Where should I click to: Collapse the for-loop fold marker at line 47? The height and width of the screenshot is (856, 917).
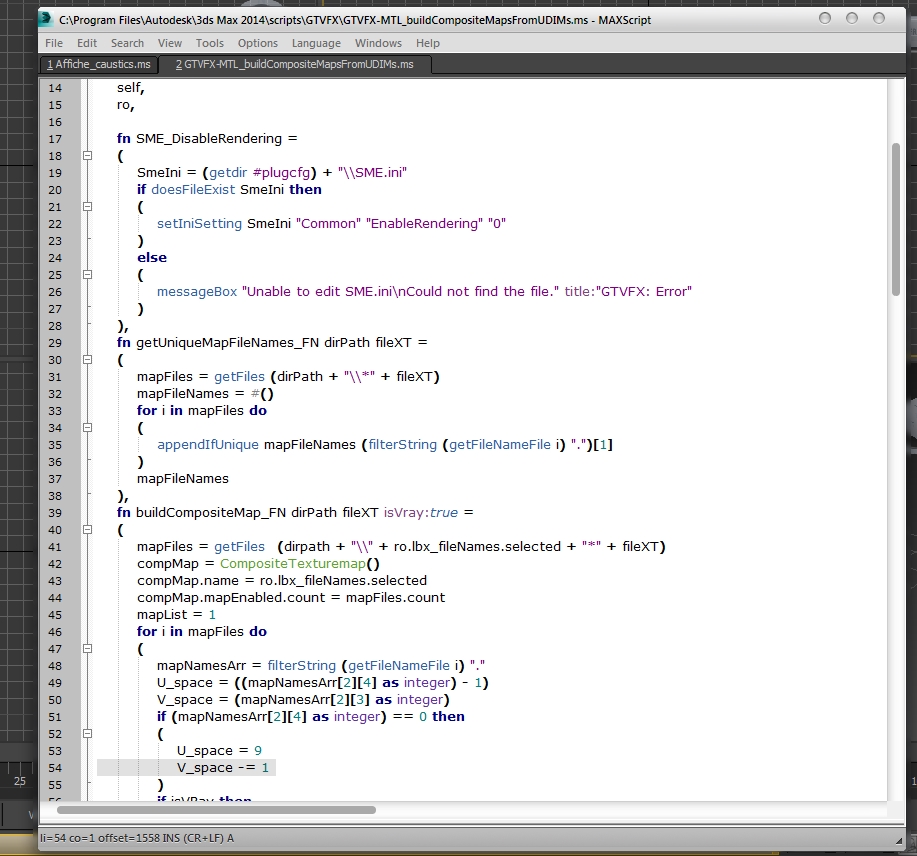click(87, 649)
